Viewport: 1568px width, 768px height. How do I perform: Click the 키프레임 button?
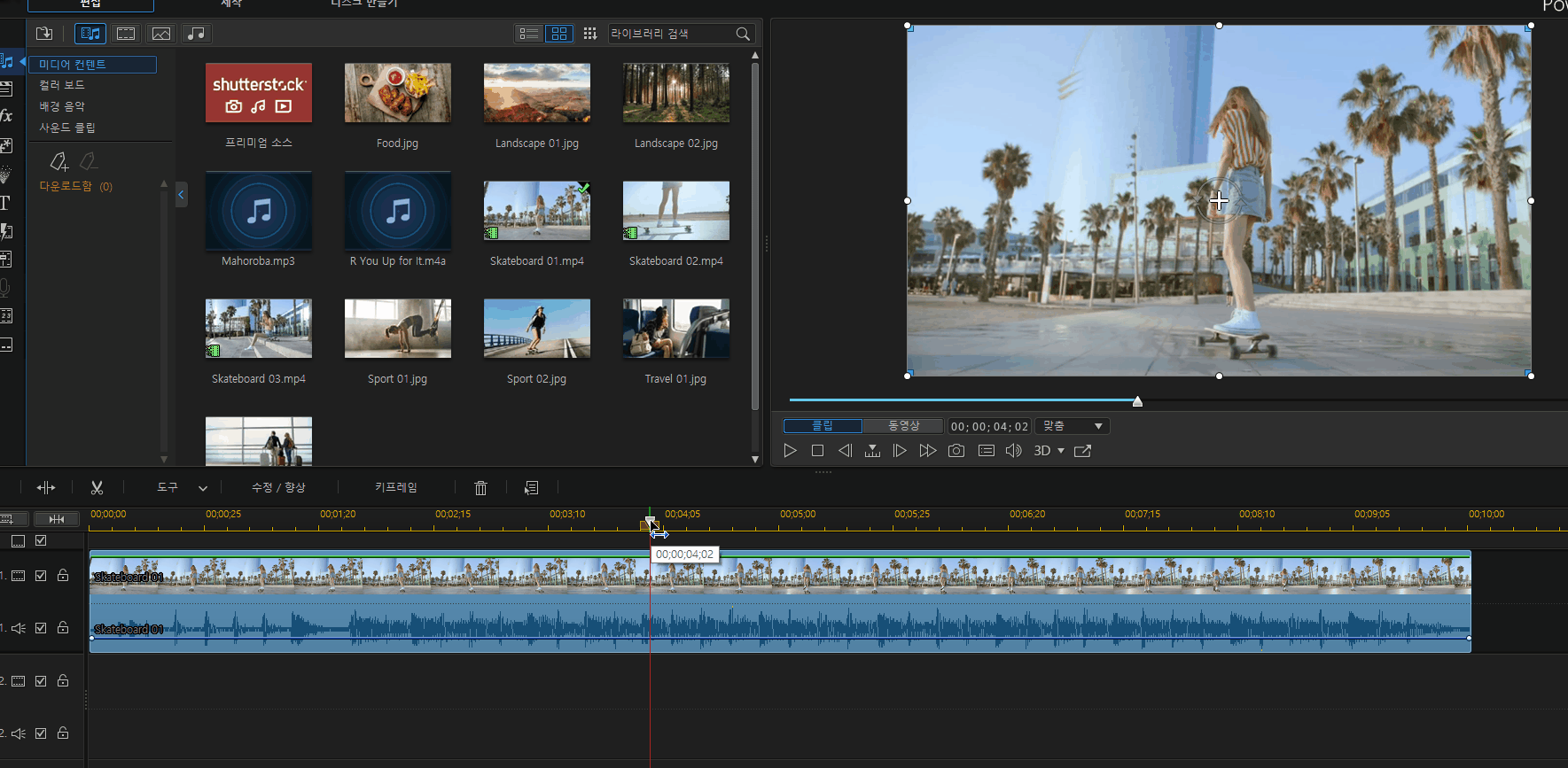click(395, 488)
